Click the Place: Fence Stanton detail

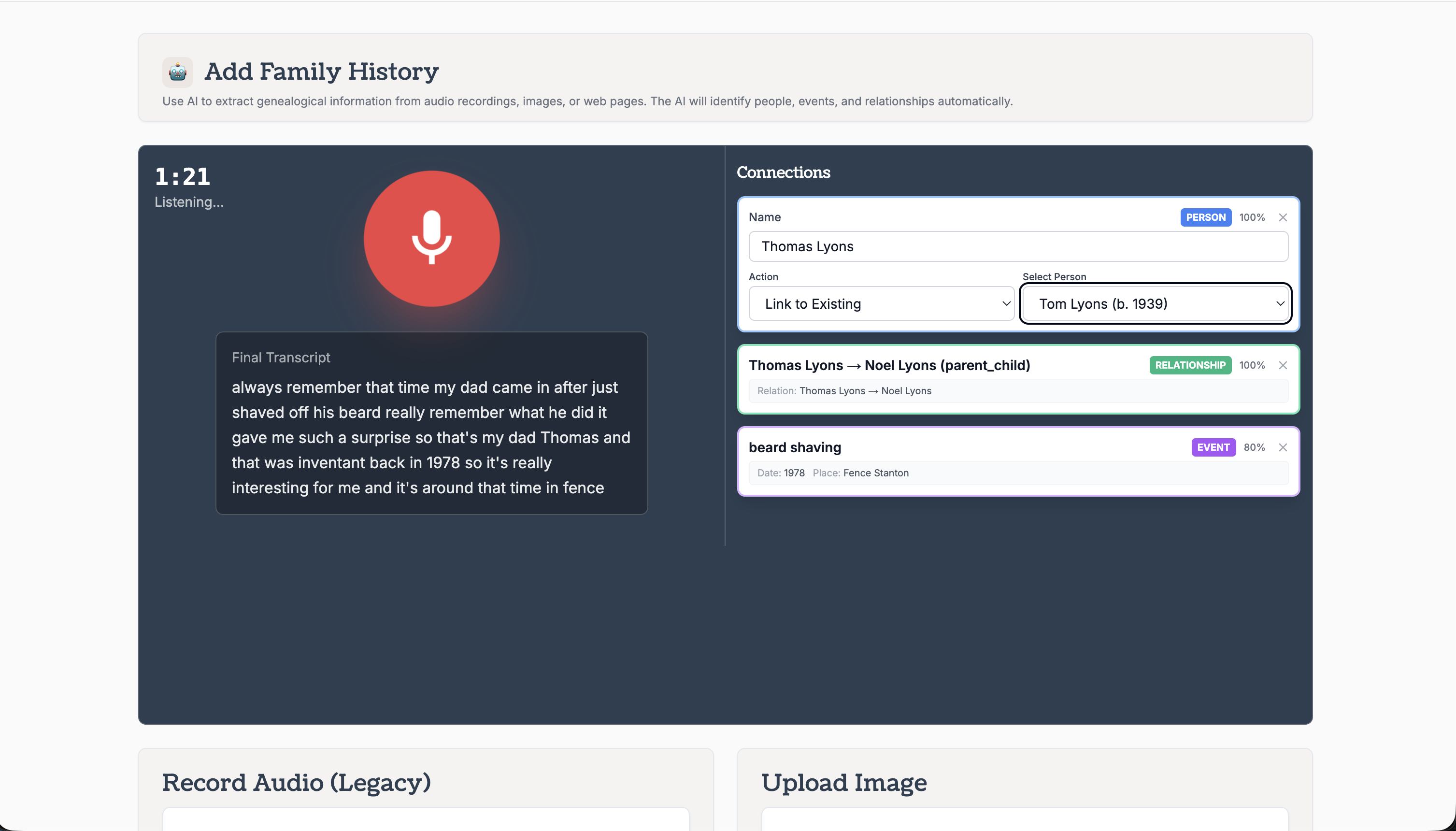pos(860,473)
